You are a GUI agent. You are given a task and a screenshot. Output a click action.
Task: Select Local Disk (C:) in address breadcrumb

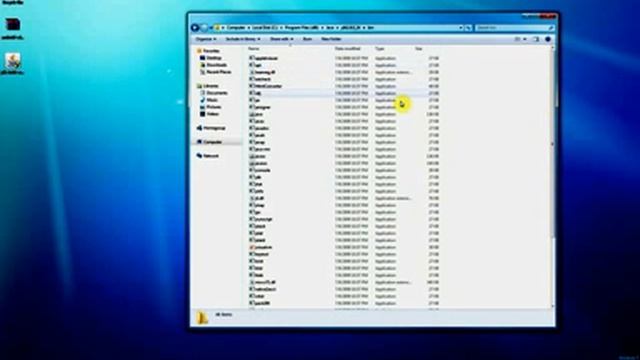click(265, 28)
